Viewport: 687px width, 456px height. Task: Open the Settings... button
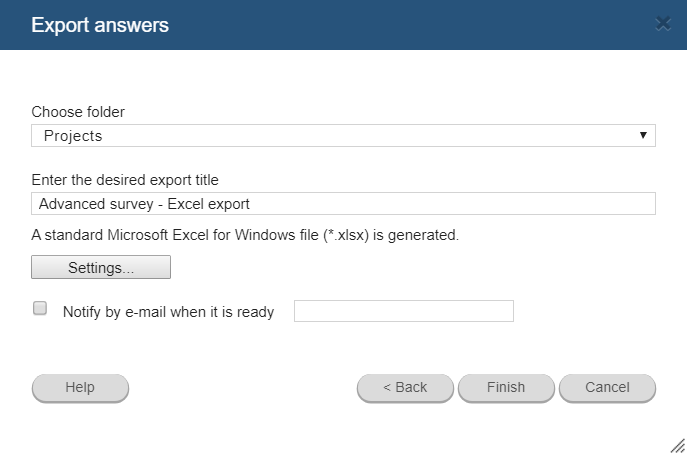101,267
